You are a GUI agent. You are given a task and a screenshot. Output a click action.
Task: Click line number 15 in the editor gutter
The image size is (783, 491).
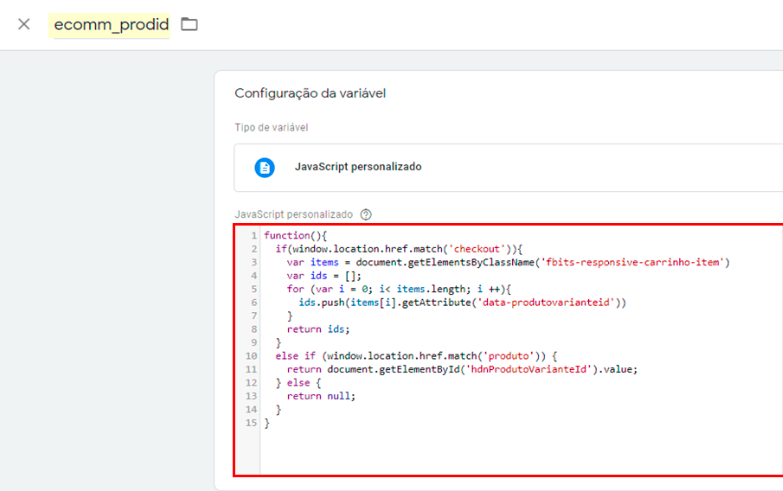[251, 423]
